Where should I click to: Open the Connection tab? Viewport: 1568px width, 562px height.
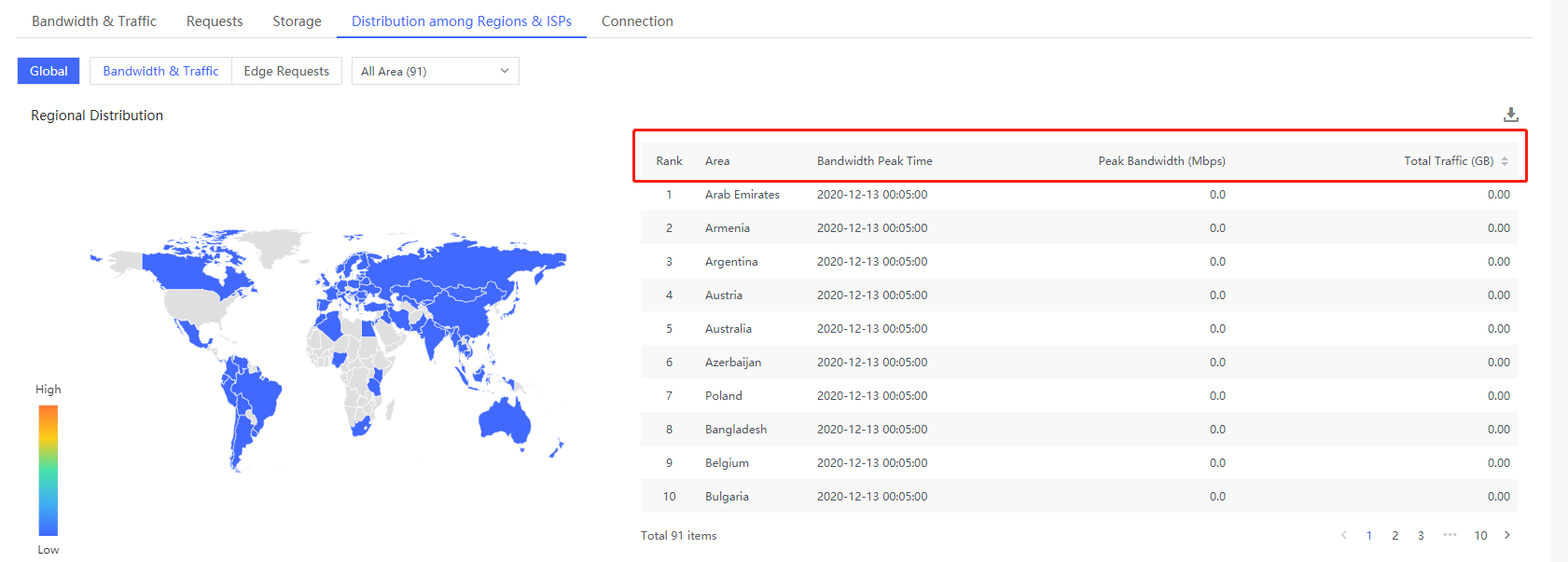(637, 21)
